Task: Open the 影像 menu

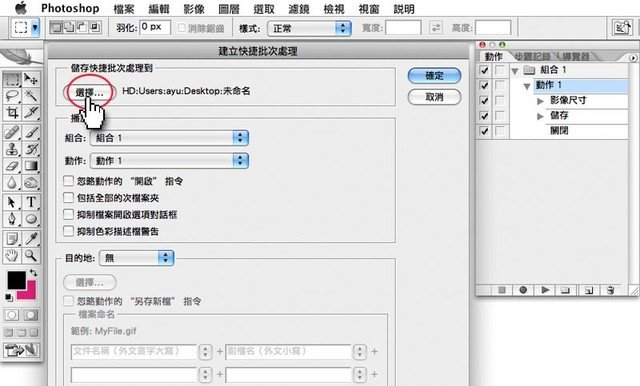Action: (x=194, y=9)
